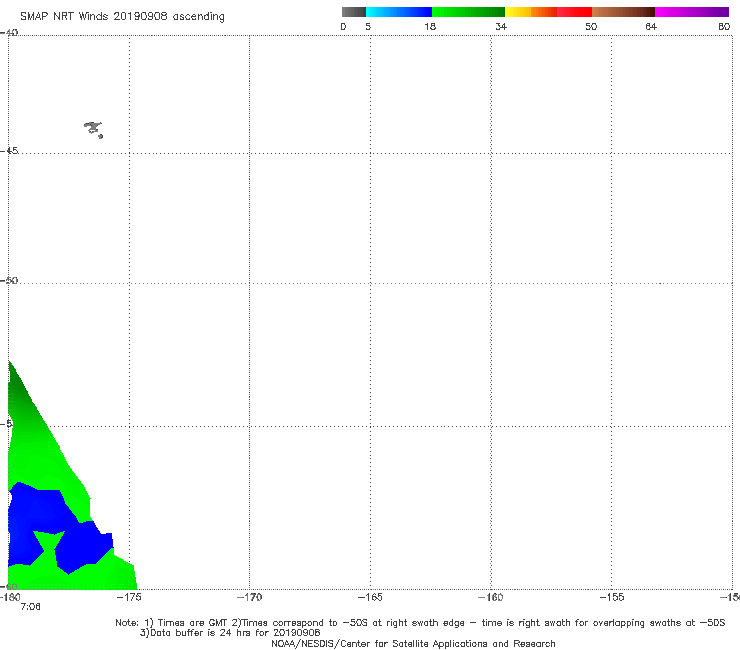
Task: Click the color bar label '18'
Action: point(430,27)
